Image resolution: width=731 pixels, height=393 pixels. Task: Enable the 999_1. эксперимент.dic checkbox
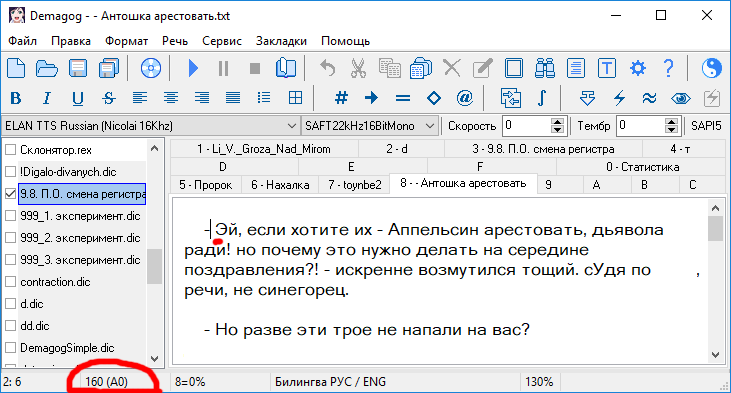pyautogui.click(x=10, y=215)
